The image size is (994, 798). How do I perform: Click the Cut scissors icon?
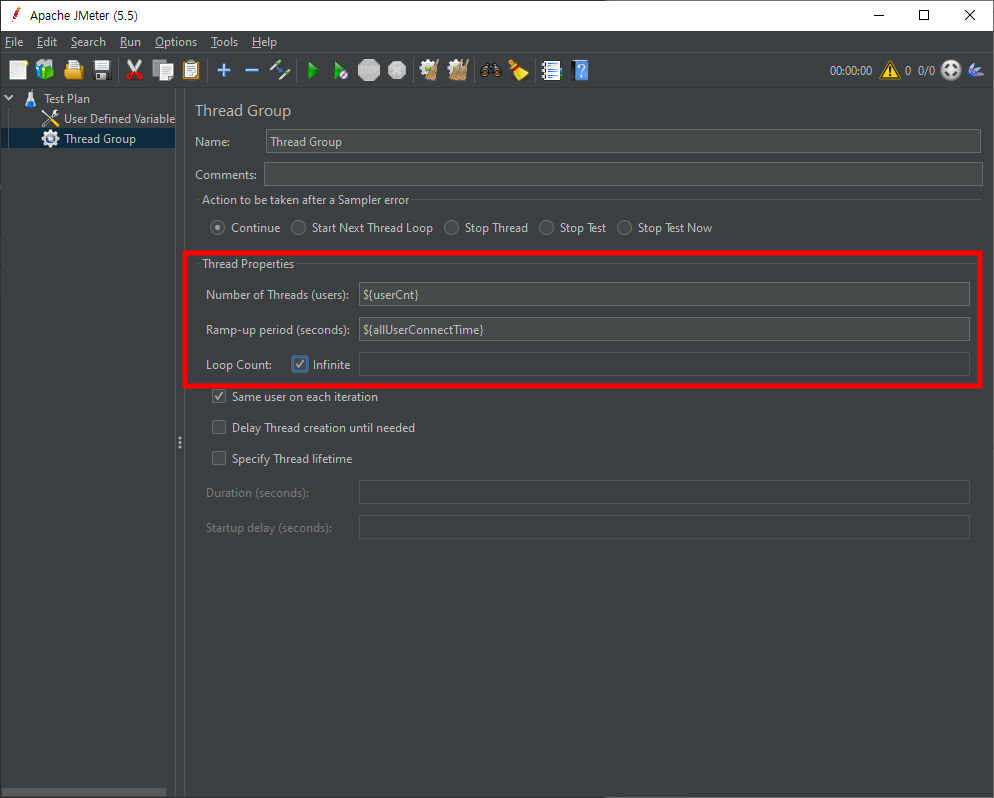[x=134, y=70]
